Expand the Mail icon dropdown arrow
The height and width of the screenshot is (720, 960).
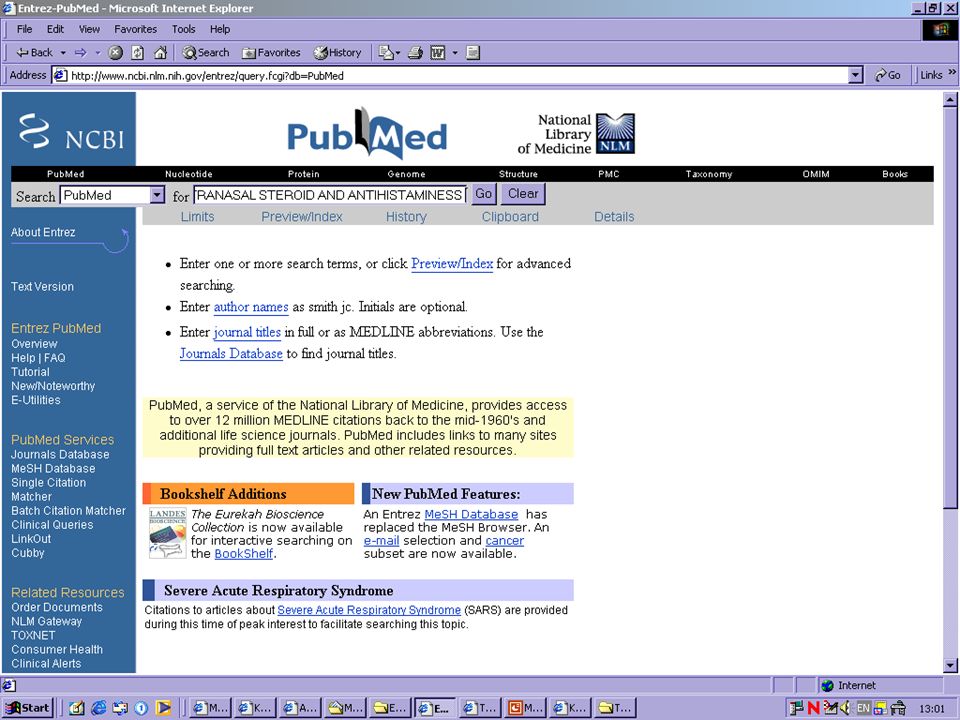398,53
